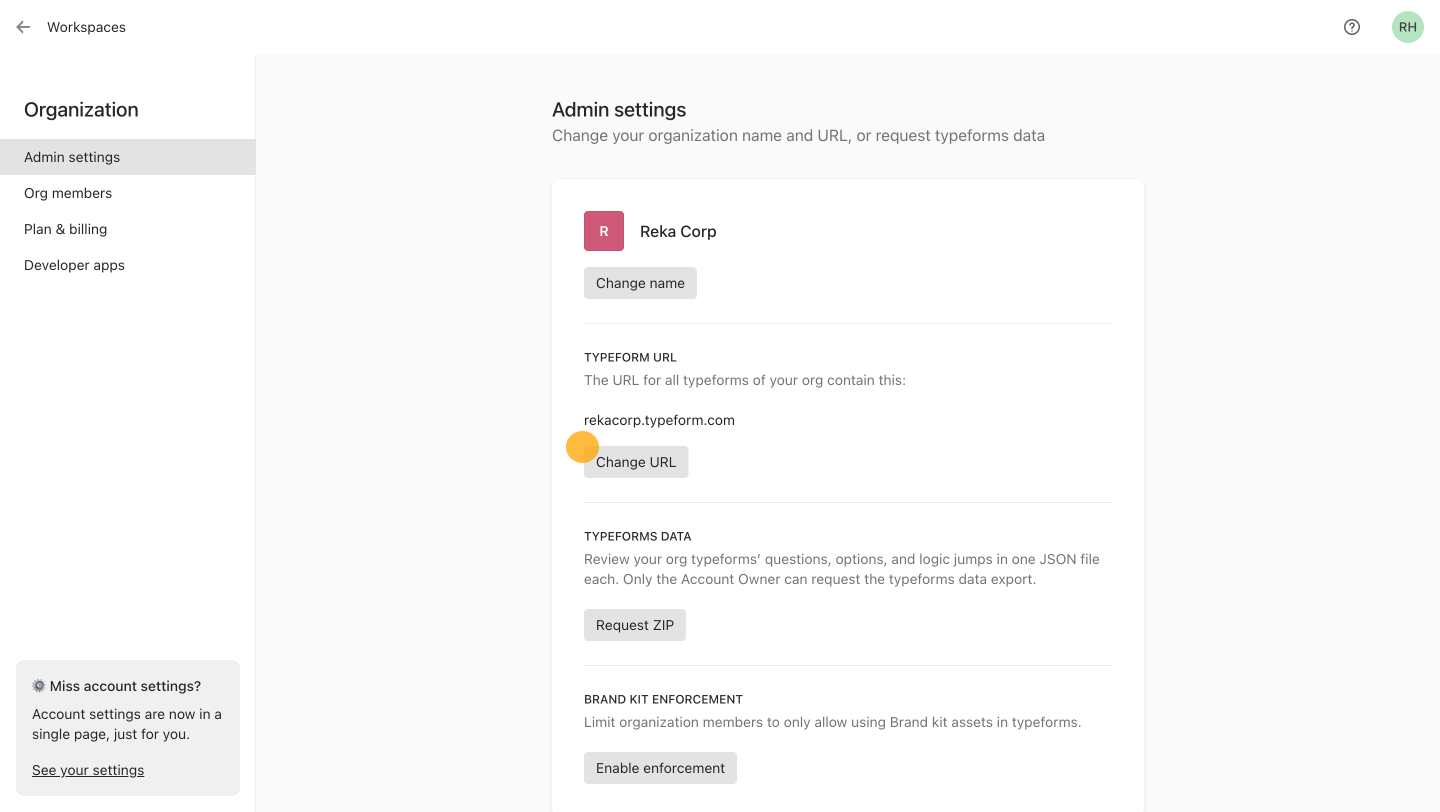Open Org members section
The height and width of the screenshot is (812, 1440).
128,193
